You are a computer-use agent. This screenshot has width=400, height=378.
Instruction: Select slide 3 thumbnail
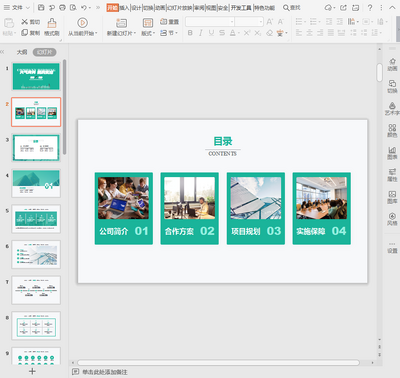coord(36,147)
